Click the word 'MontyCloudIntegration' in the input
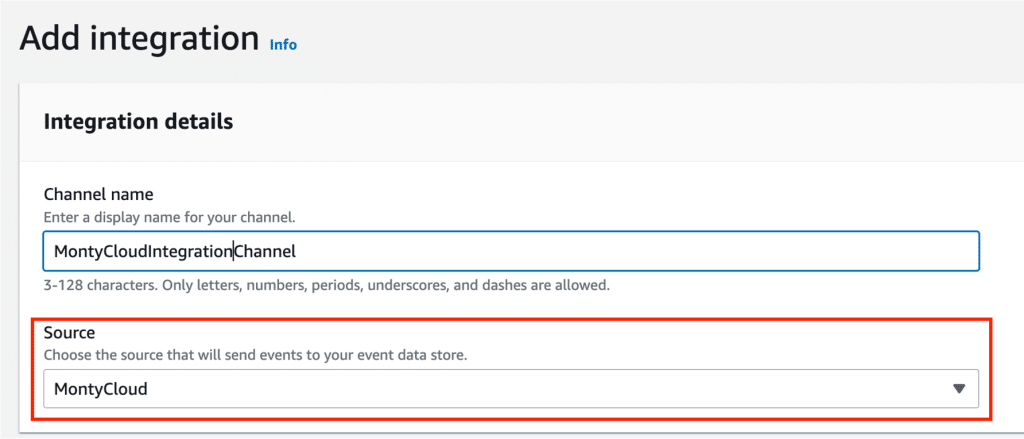The height and width of the screenshot is (439, 1024). point(142,252)
